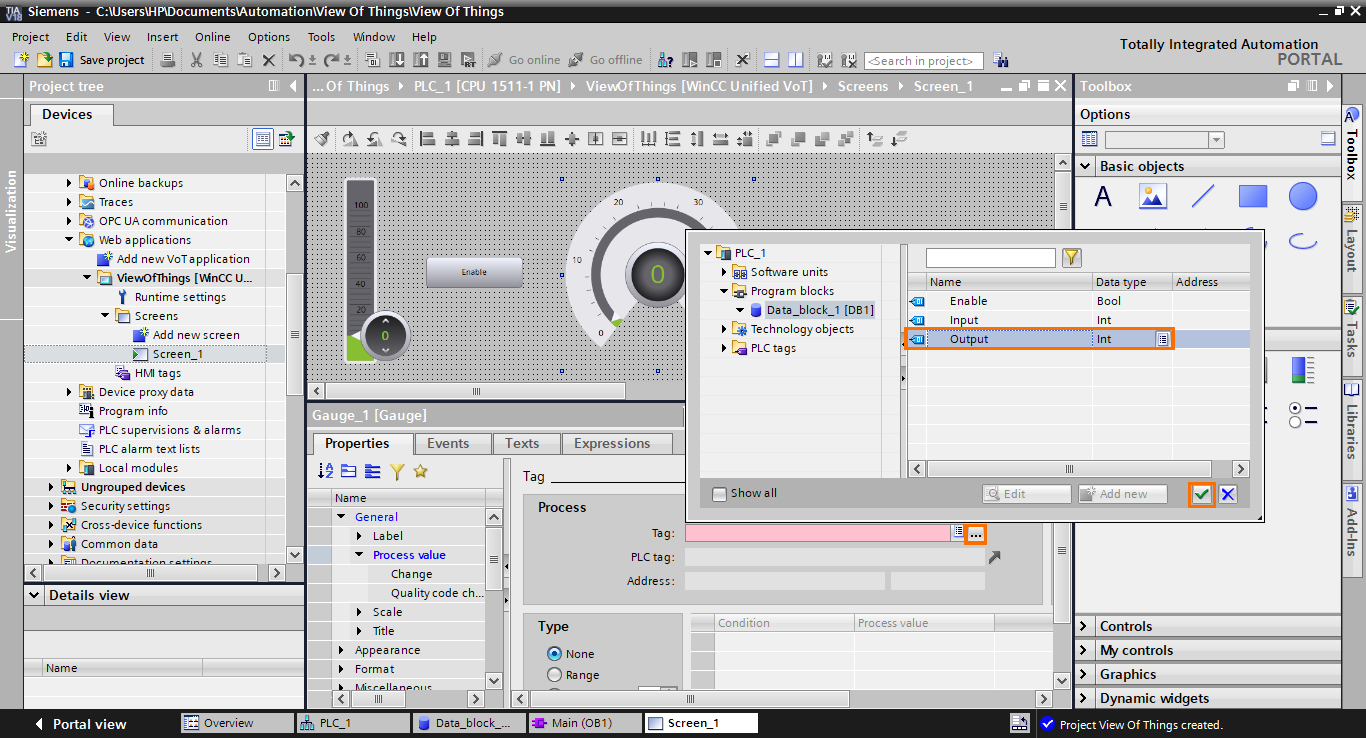1366x738 pixels.
Task: Open Portal view
Action: tap(81, 724)
